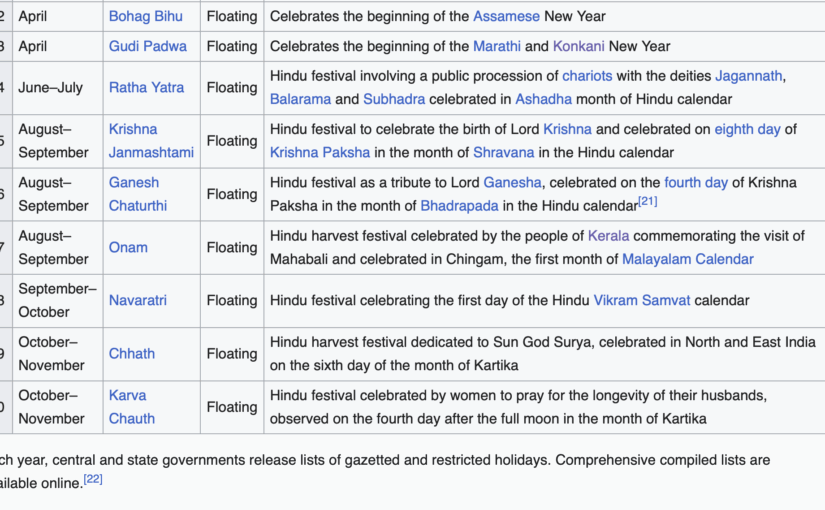This screenshot has height=510, width=825.
Task: Click the chariots link
Action: pos(587,76)
